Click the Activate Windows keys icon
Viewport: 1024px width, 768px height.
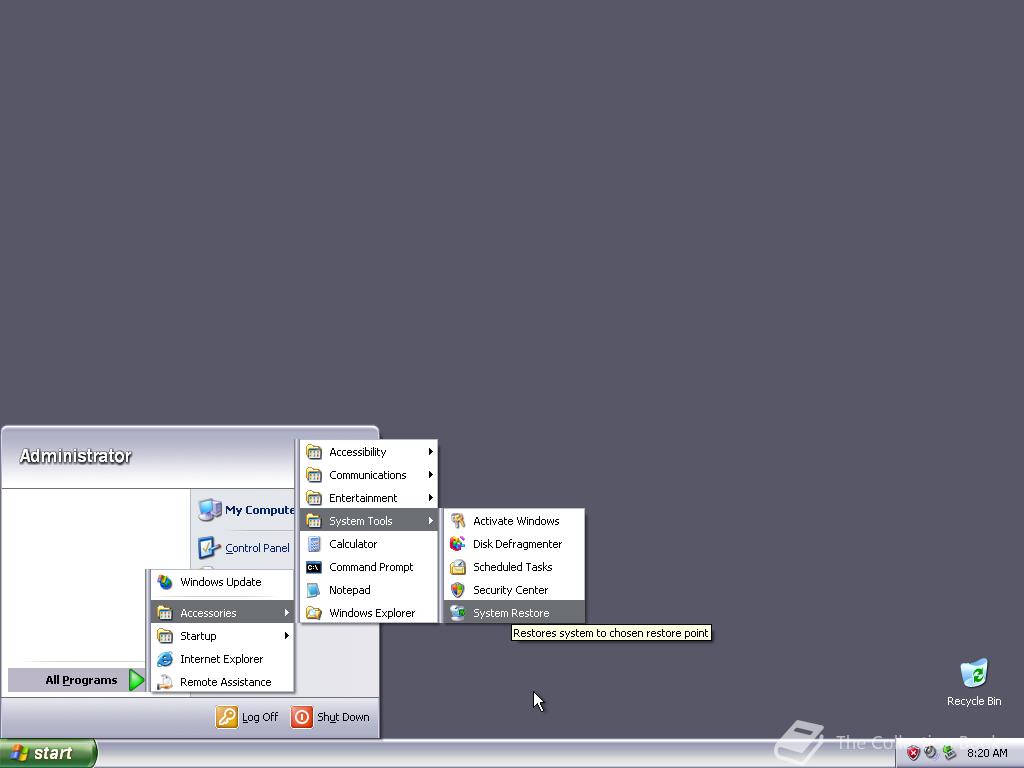[458, 520]
